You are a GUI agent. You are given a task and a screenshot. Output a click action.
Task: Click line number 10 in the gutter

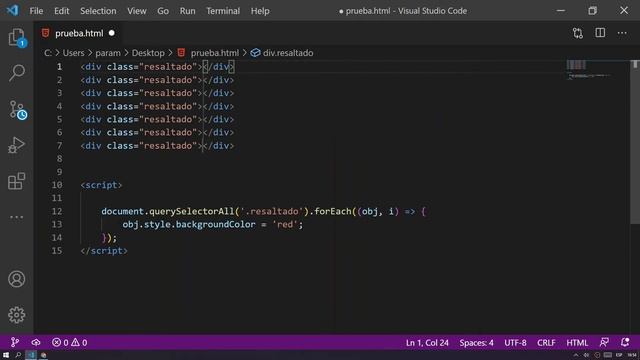pyautogui.click(x=57, y=185)
